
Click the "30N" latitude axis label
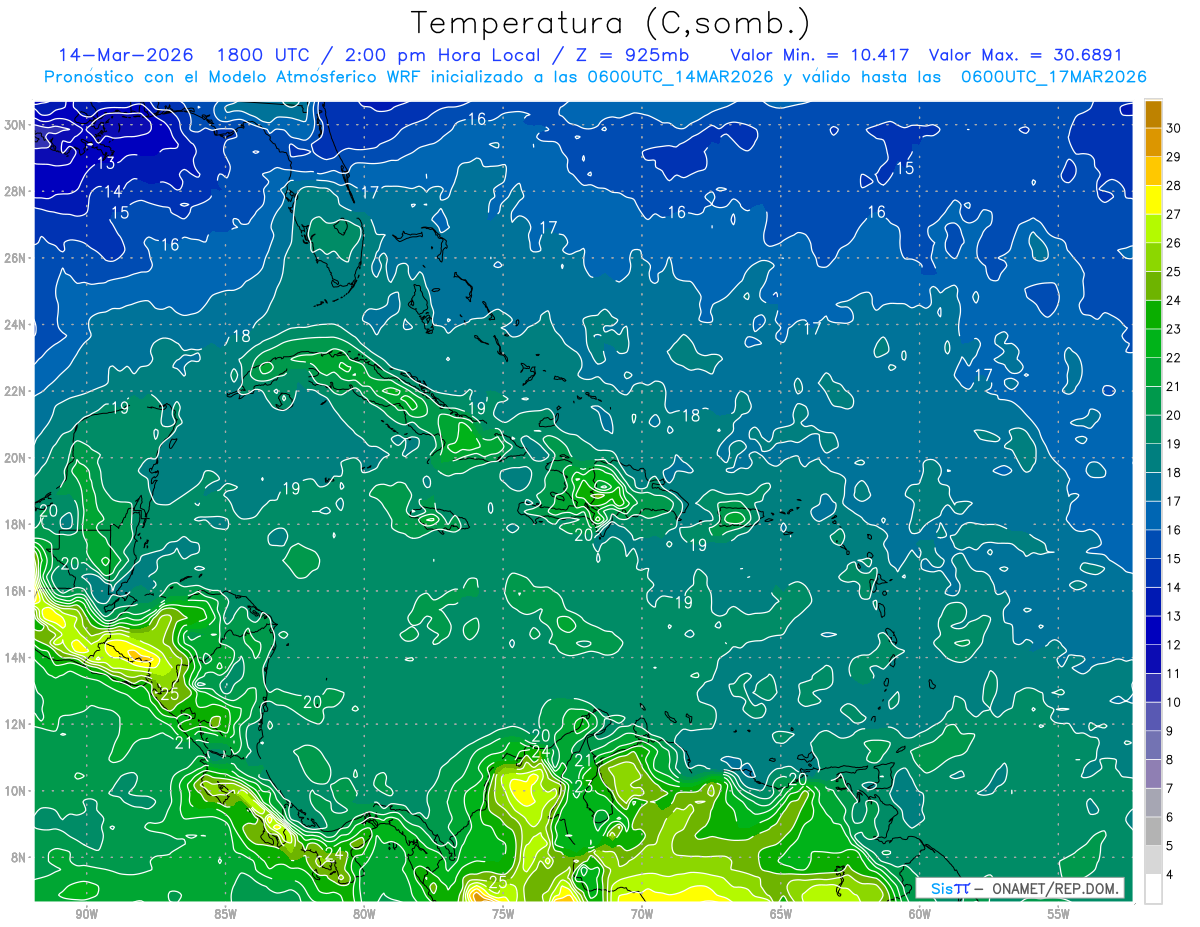(x=15, y=125)
